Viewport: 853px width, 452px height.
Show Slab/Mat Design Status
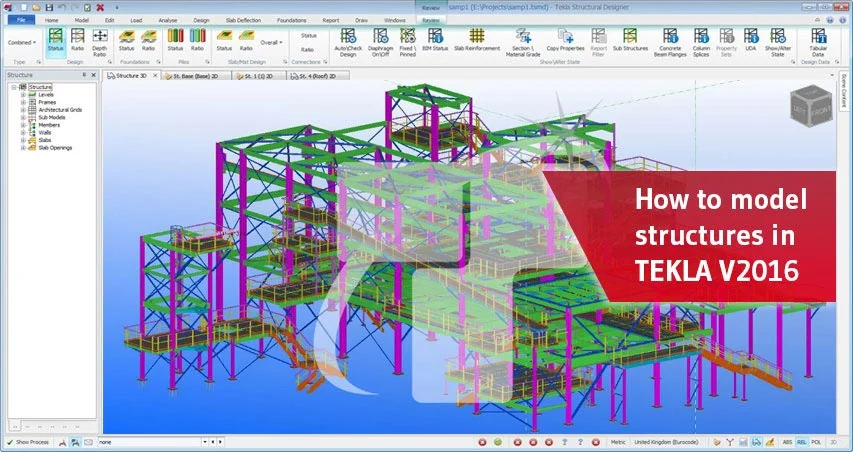pyautogui.click(x=224, y=41)
